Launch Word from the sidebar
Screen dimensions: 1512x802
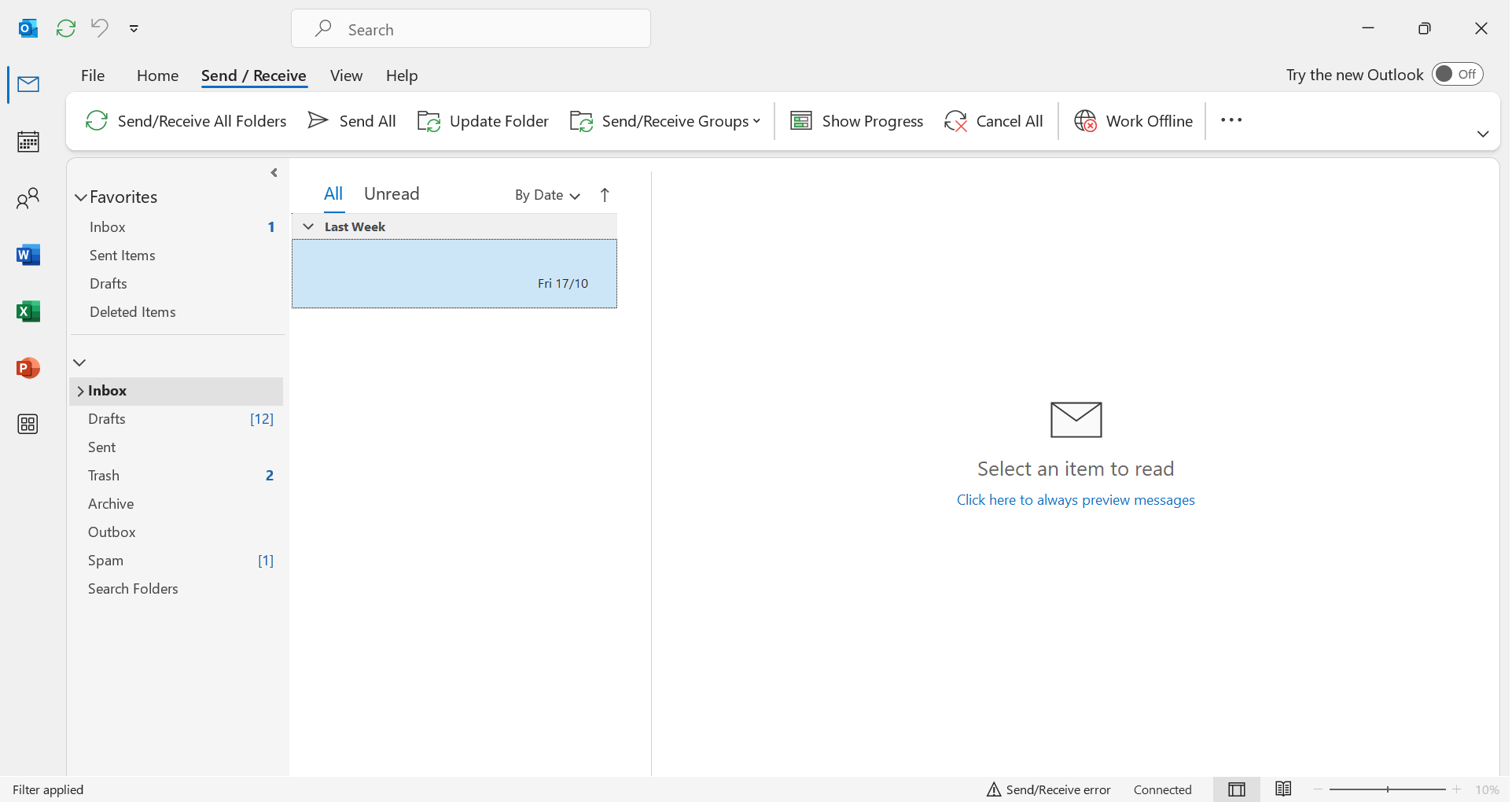pos(28,255)
